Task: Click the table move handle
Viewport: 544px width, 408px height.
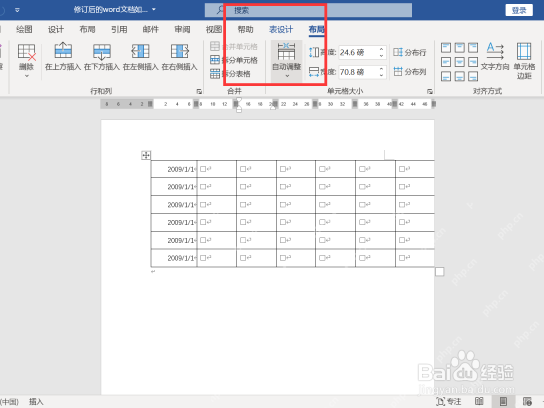Action: click(x=146, y=155)
